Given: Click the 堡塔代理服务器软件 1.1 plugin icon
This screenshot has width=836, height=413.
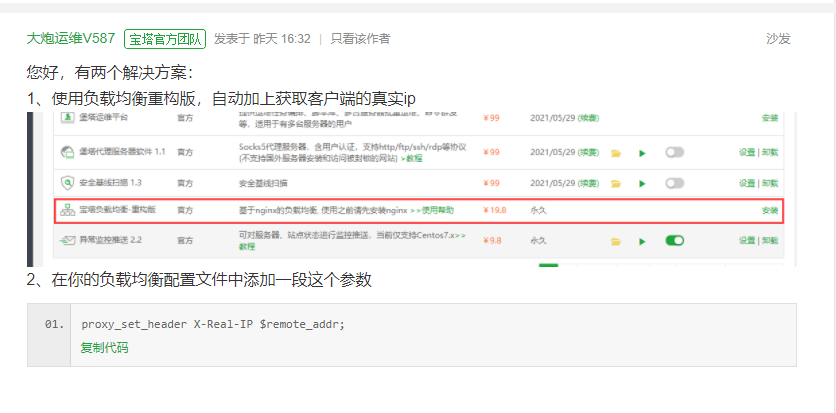Looking at the screenshot, I should (67, 152).
